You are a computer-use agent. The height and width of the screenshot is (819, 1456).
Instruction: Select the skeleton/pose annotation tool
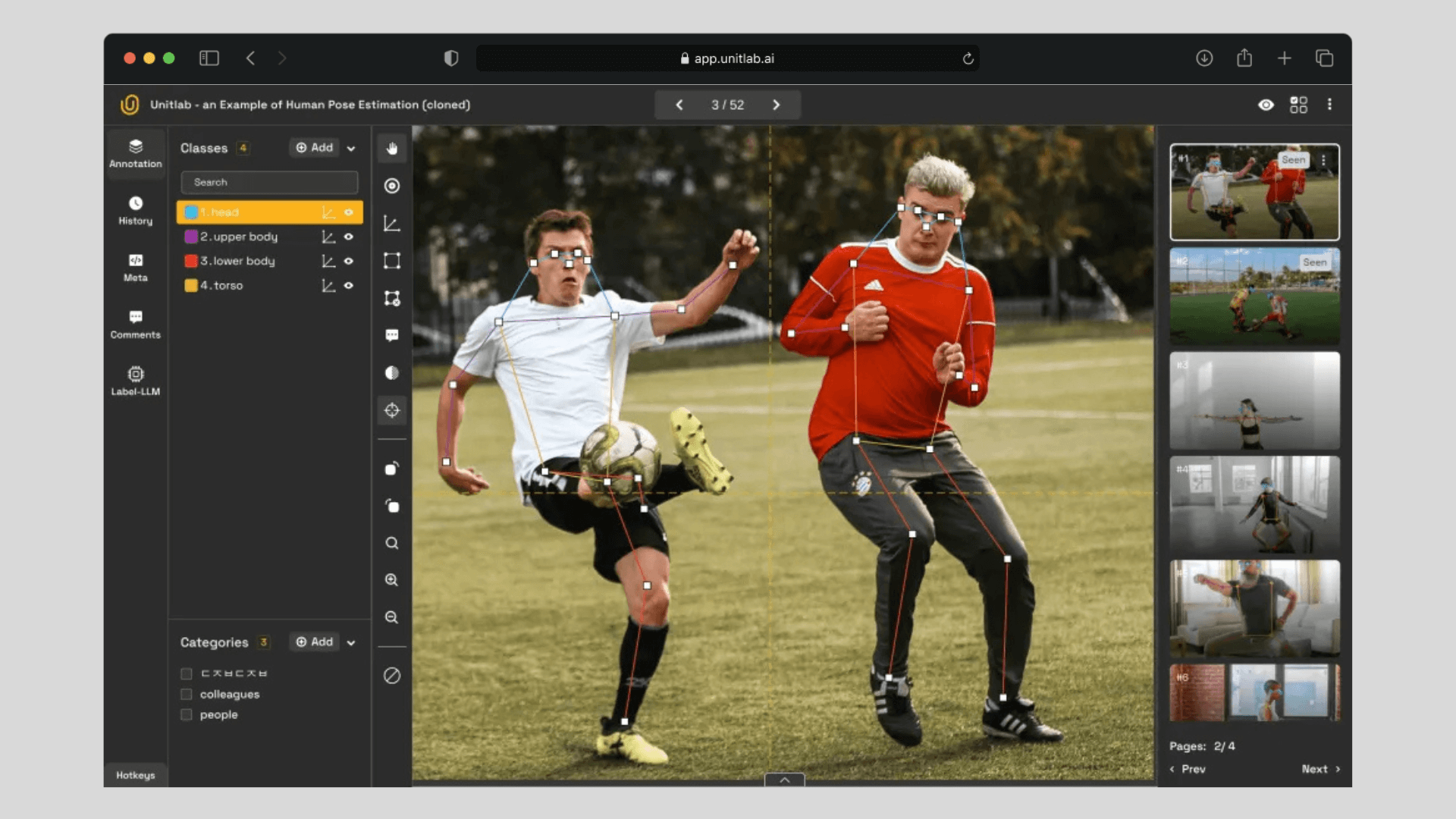(392, 223)
